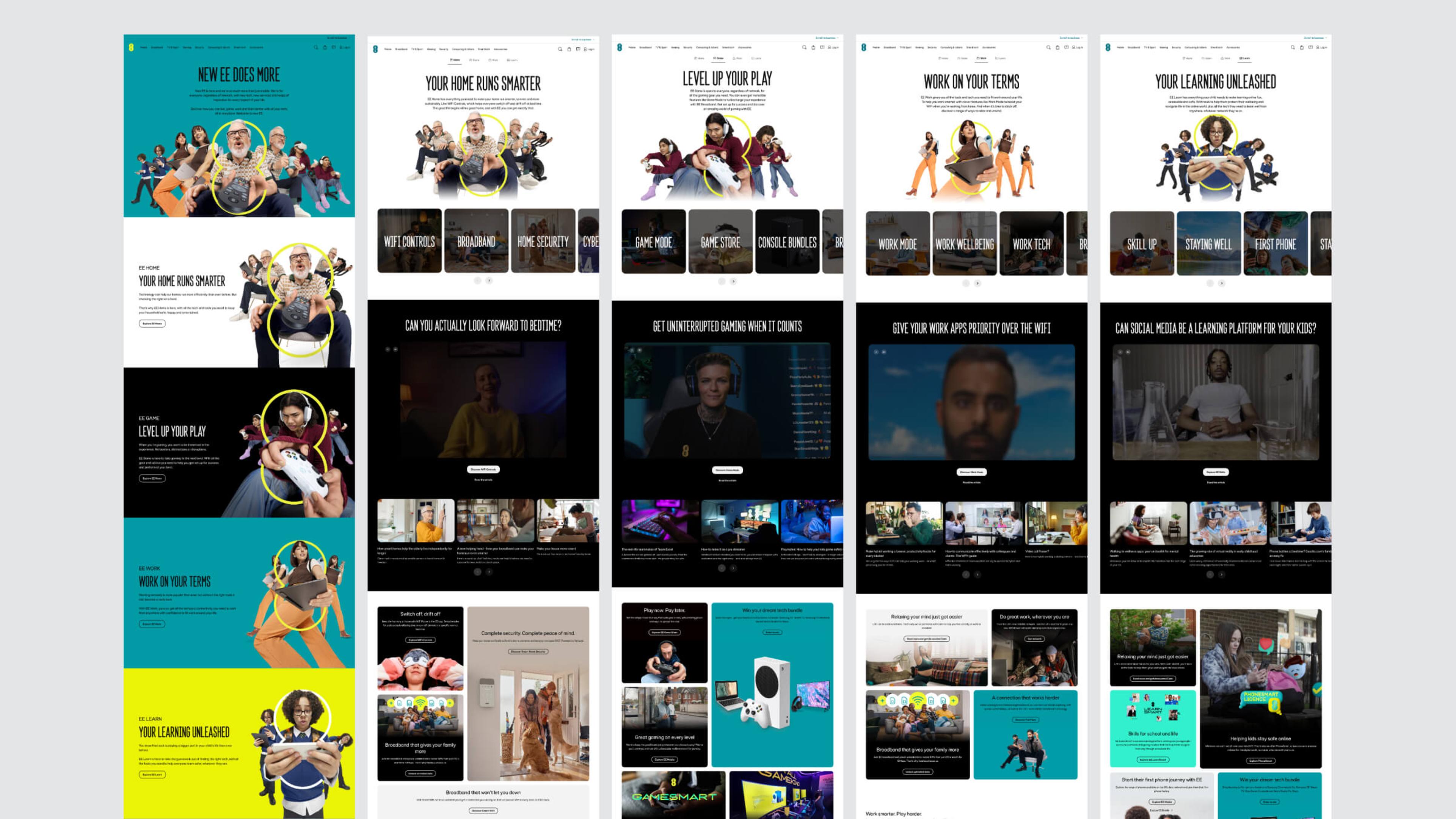Play the 'Get uninterrupted gaming when it counts' video
This screenshot has height=819, width=1456.
coord(728,400)
